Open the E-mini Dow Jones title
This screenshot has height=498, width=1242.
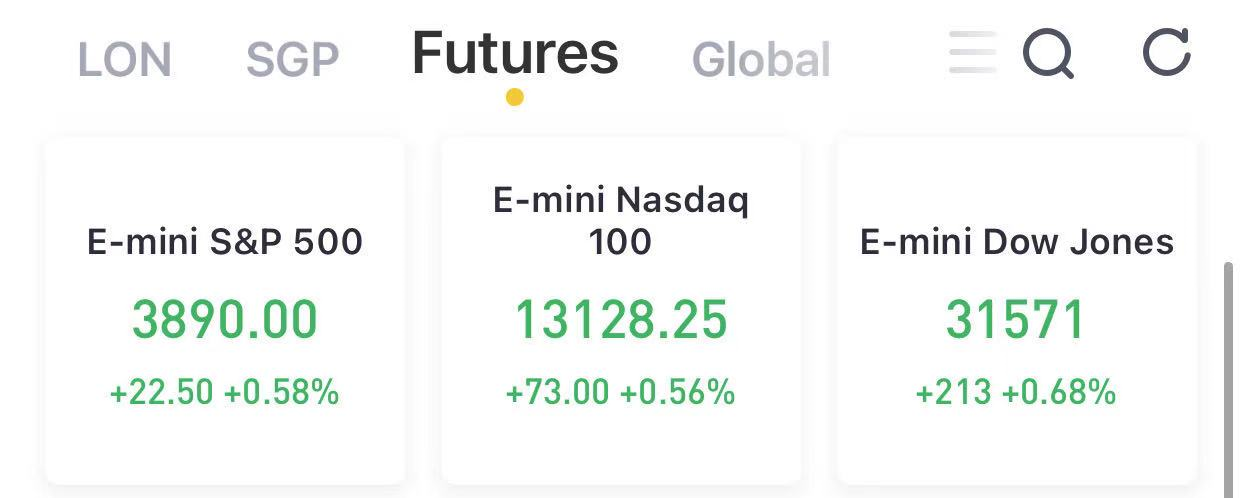(1017, 242)
